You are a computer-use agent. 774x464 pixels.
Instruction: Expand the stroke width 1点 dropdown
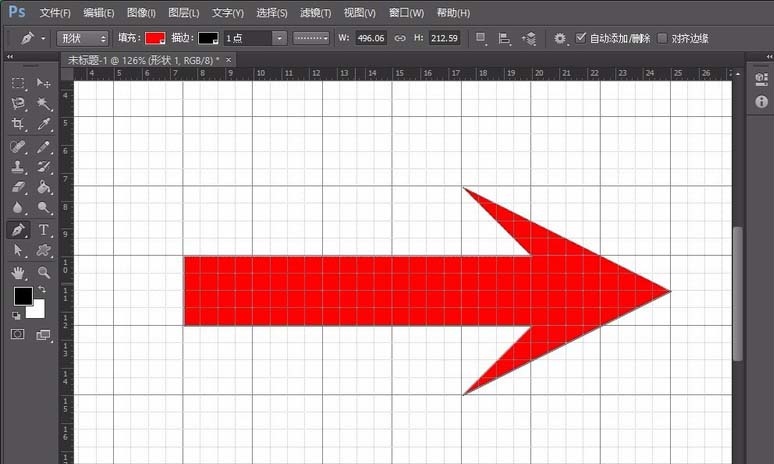tap(279, 38)
